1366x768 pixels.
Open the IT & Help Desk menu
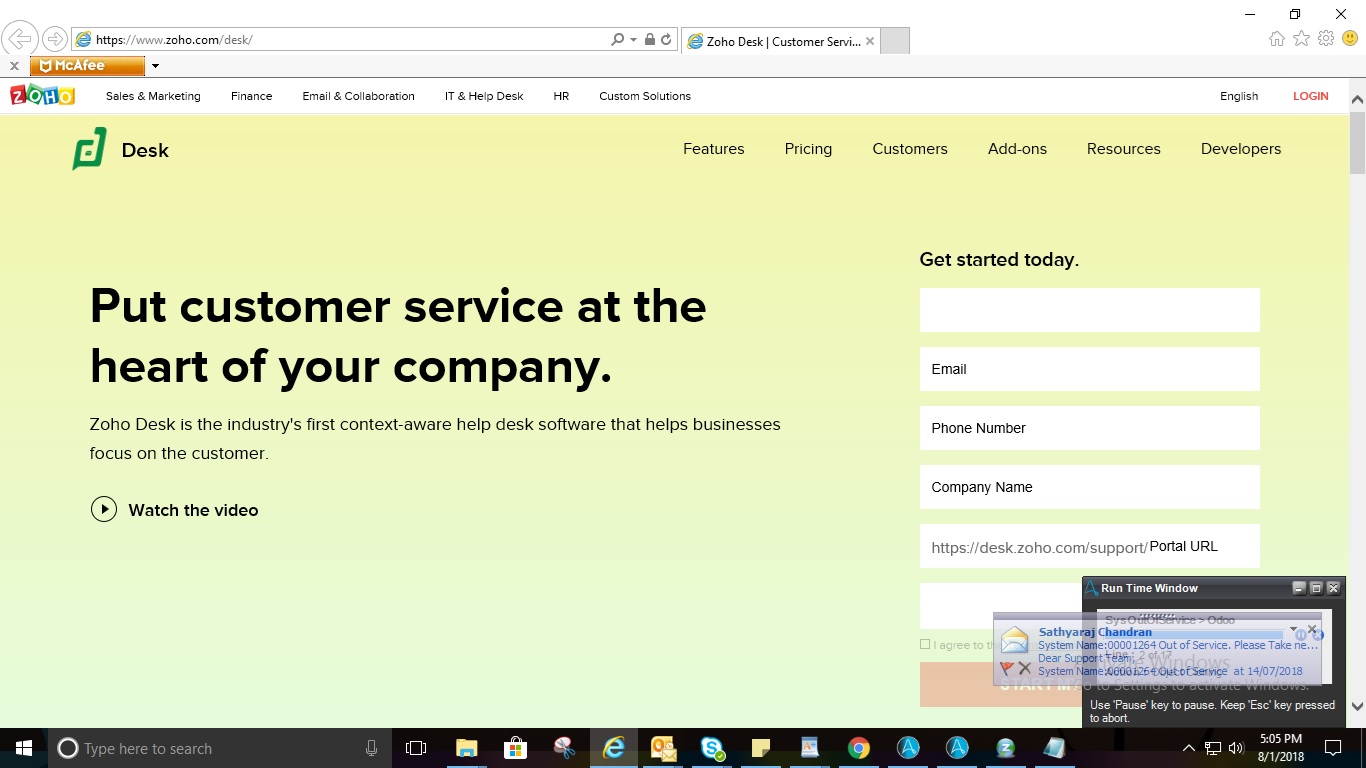(x=484, y=96)
